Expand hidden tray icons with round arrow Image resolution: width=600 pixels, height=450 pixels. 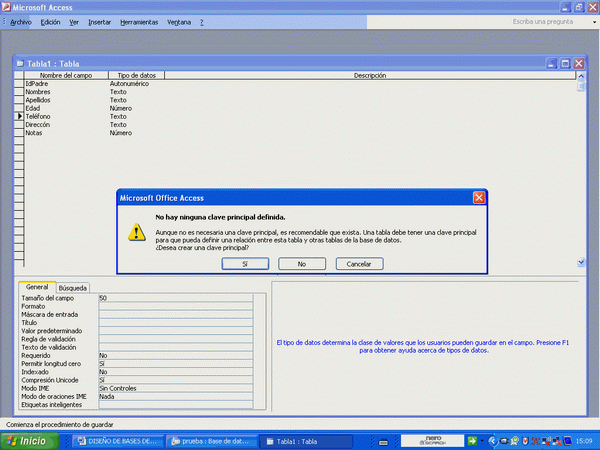coord(493,441)
